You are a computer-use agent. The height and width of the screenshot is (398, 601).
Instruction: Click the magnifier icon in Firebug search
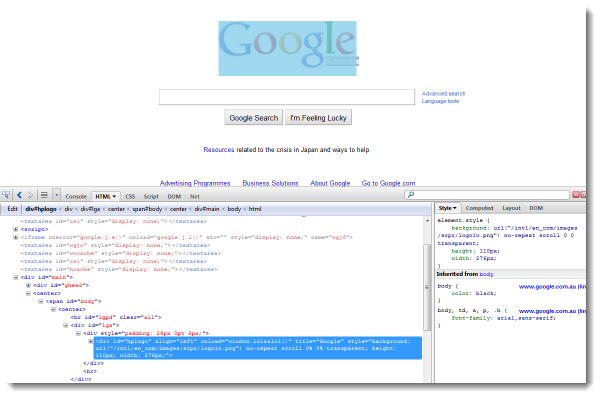click(411, 195)
